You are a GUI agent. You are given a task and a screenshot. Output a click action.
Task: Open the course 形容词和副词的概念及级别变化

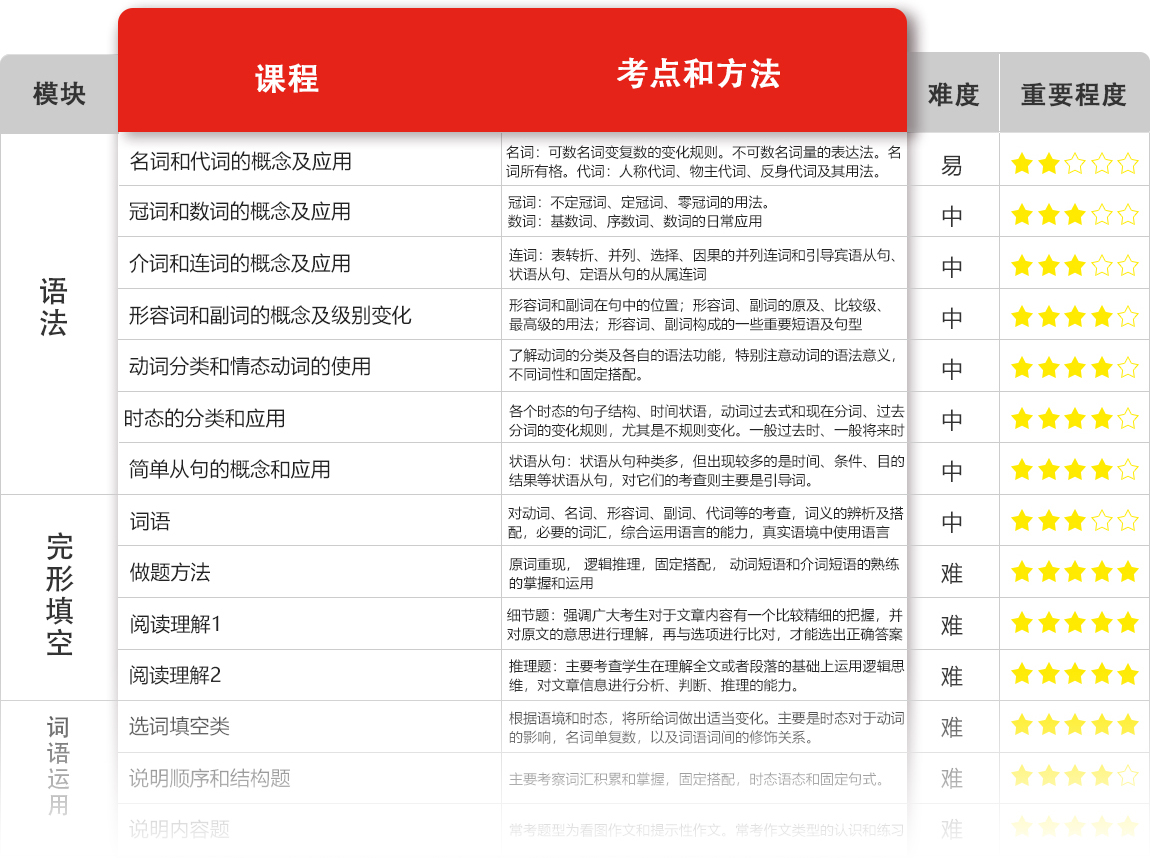coord(270,315)
